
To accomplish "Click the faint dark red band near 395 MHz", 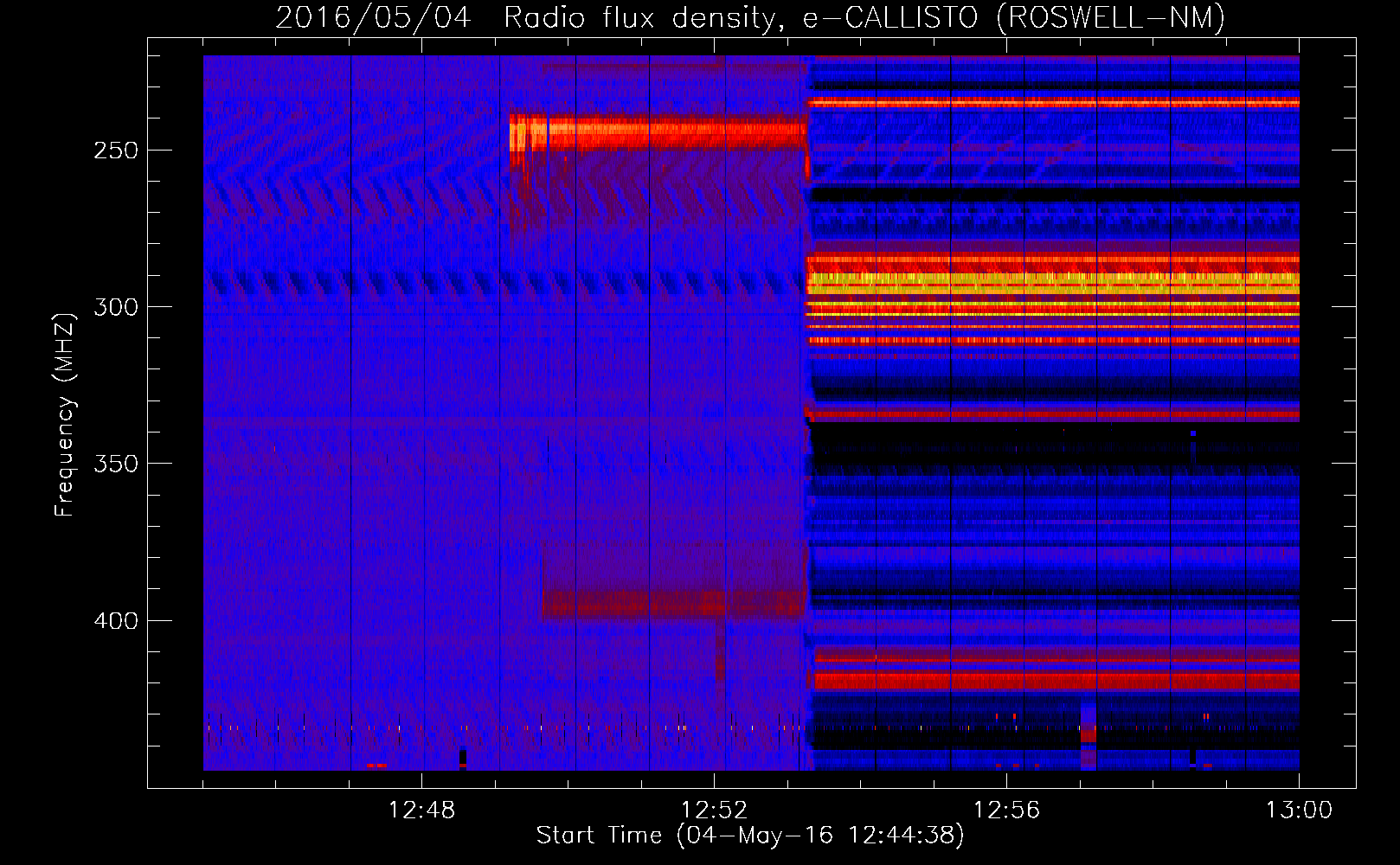I will (675, 604).
